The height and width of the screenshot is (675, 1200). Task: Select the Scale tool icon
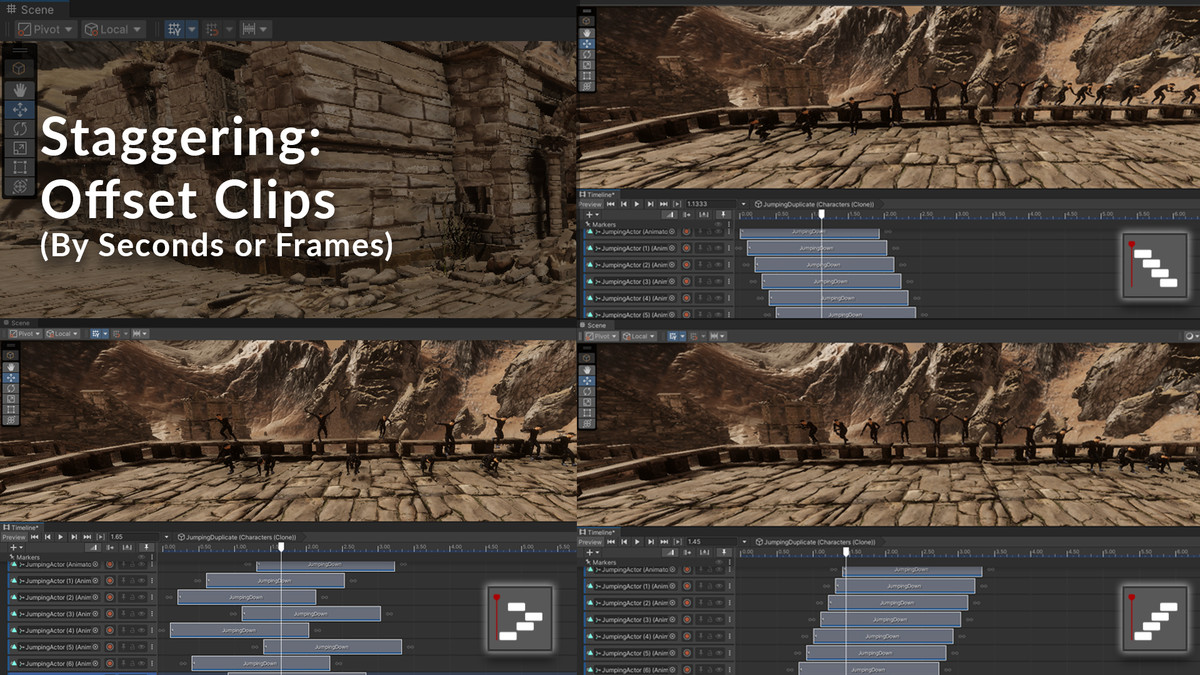tap(18, 146)
